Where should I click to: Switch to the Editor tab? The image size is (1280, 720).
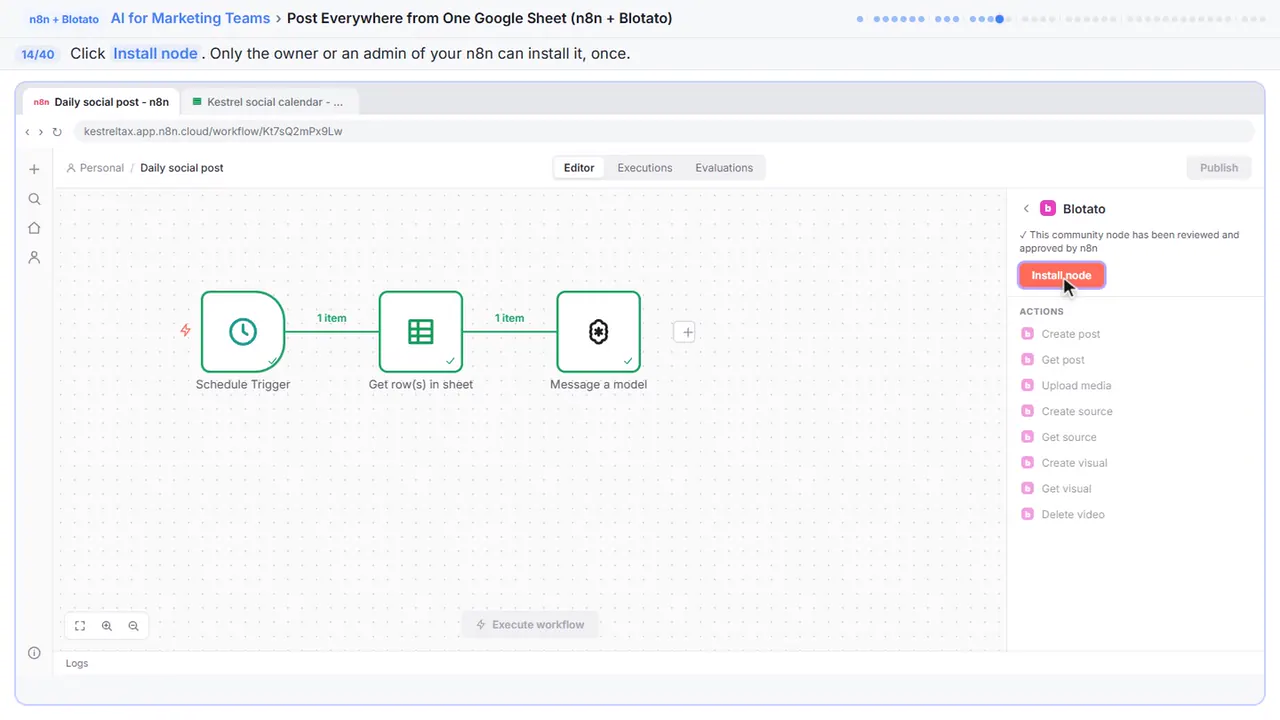[x=579, y=168]
